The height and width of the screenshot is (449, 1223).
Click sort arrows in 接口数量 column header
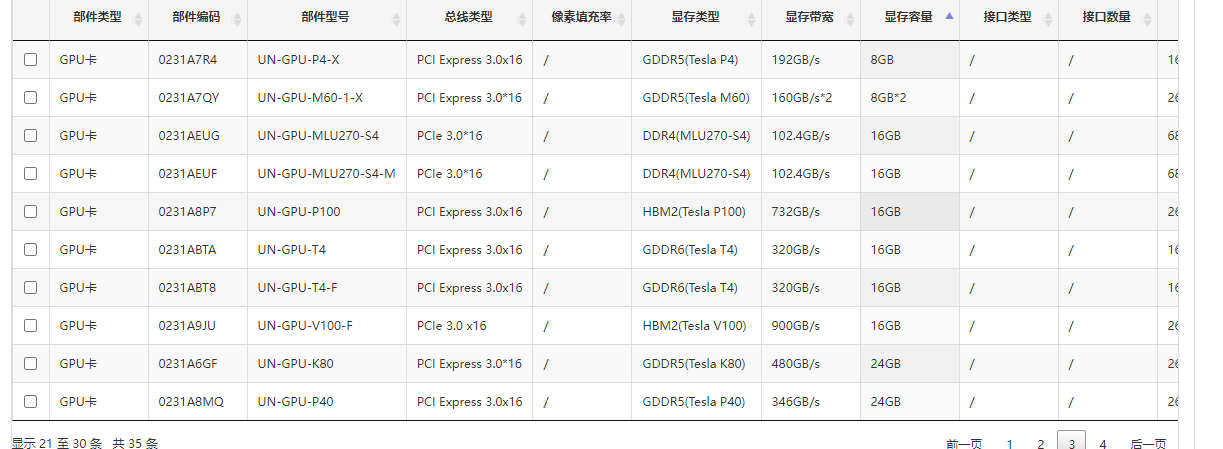pos(1147,19)
